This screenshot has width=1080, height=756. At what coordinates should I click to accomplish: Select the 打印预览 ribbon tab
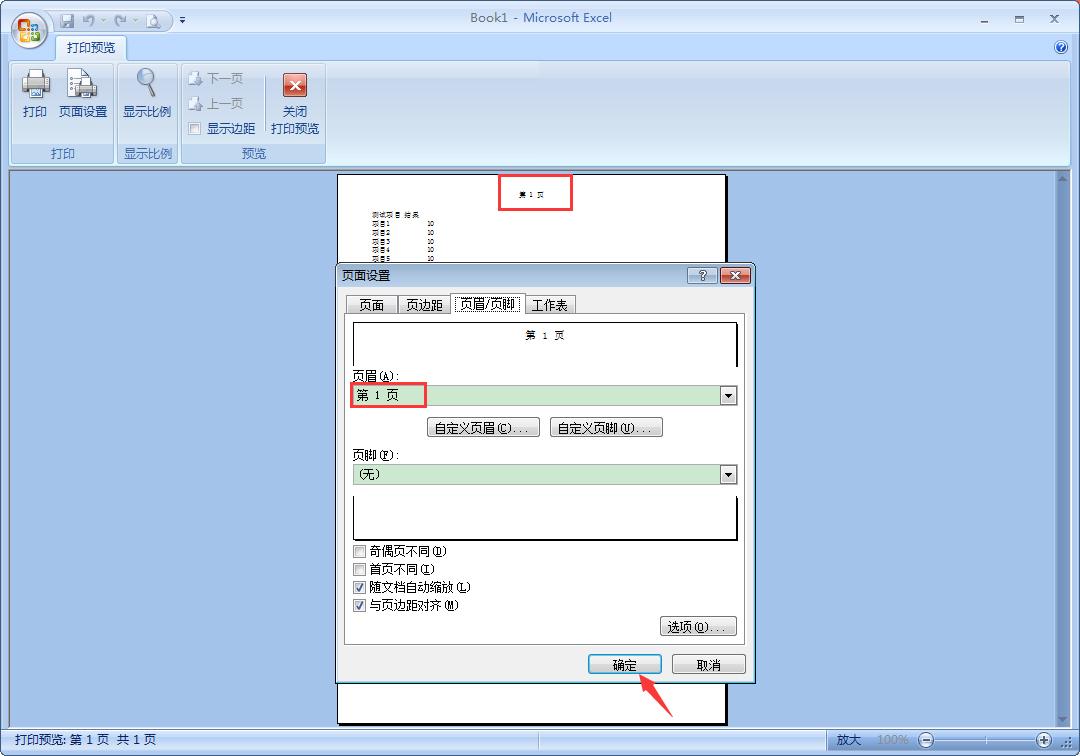pyautogui.click(x=91, y=48)
